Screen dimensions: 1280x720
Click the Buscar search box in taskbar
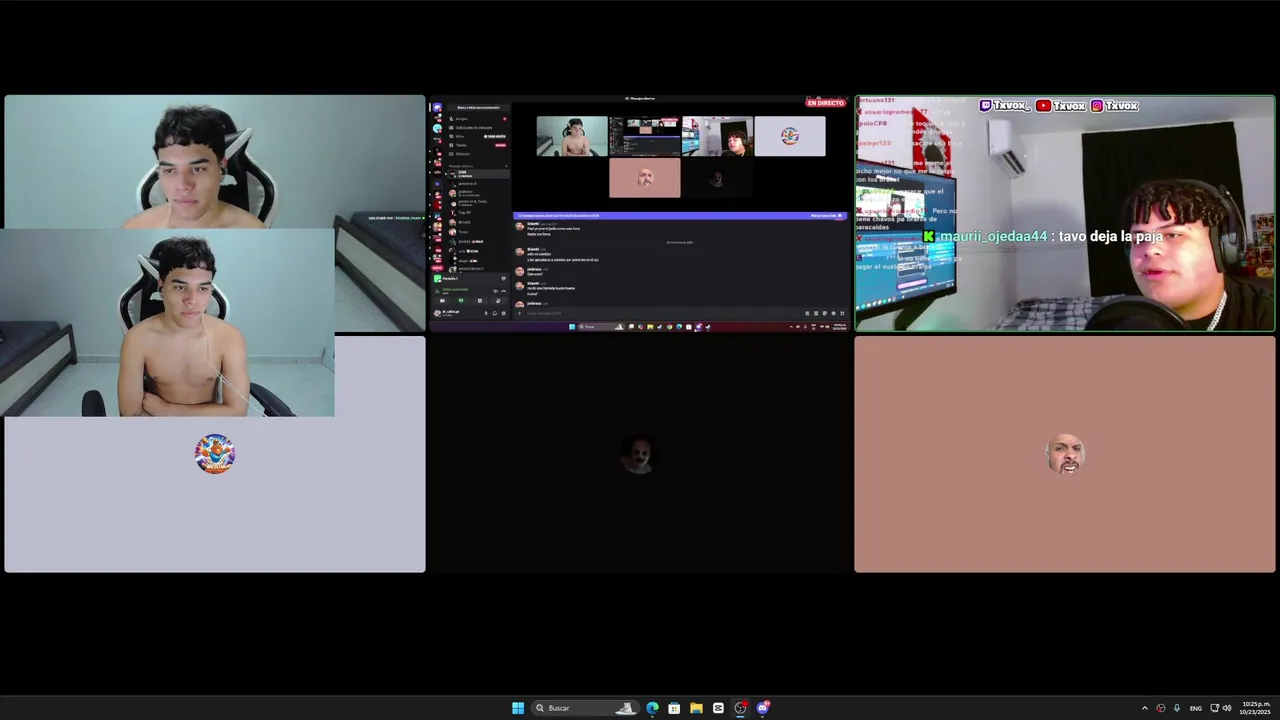coord(585,708)
